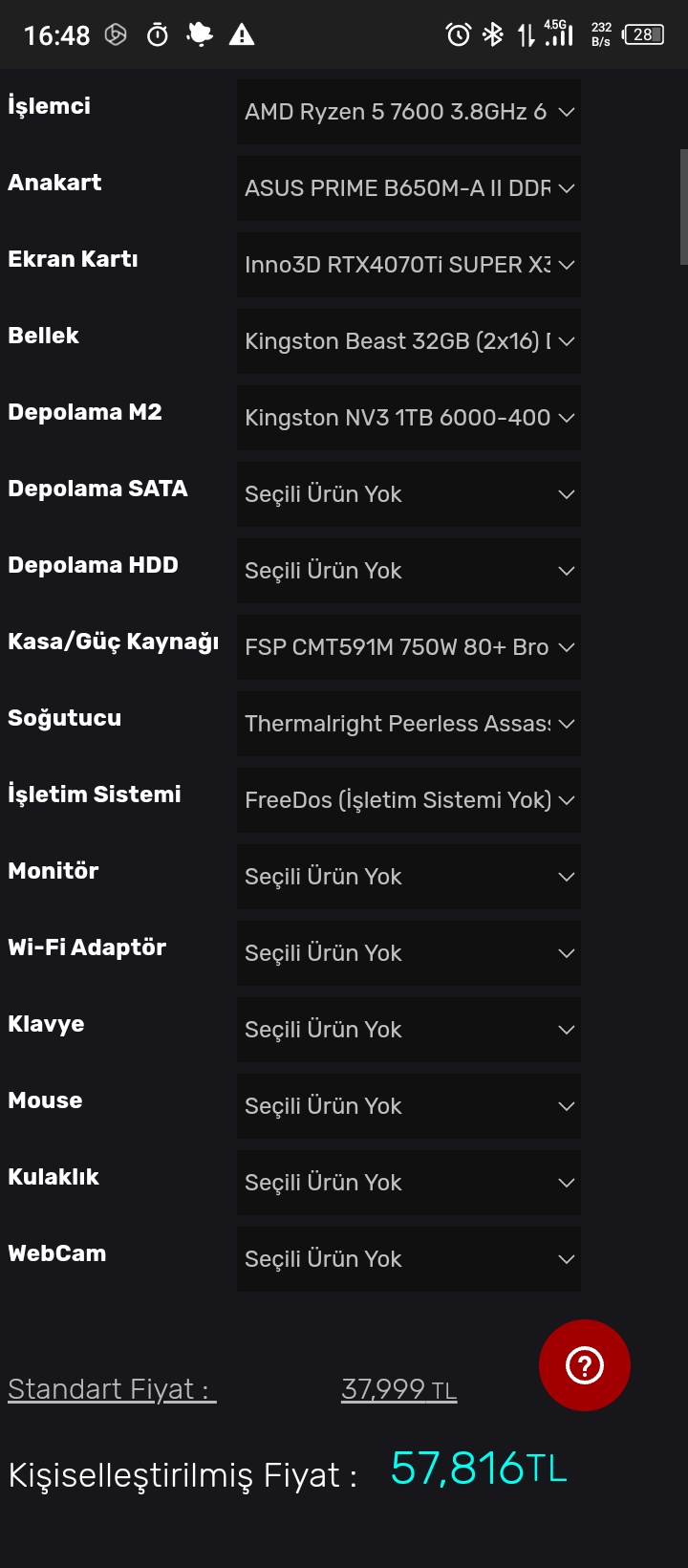
Task: Tap the alarm clock status icon
Action: click(x=459, y=35)
